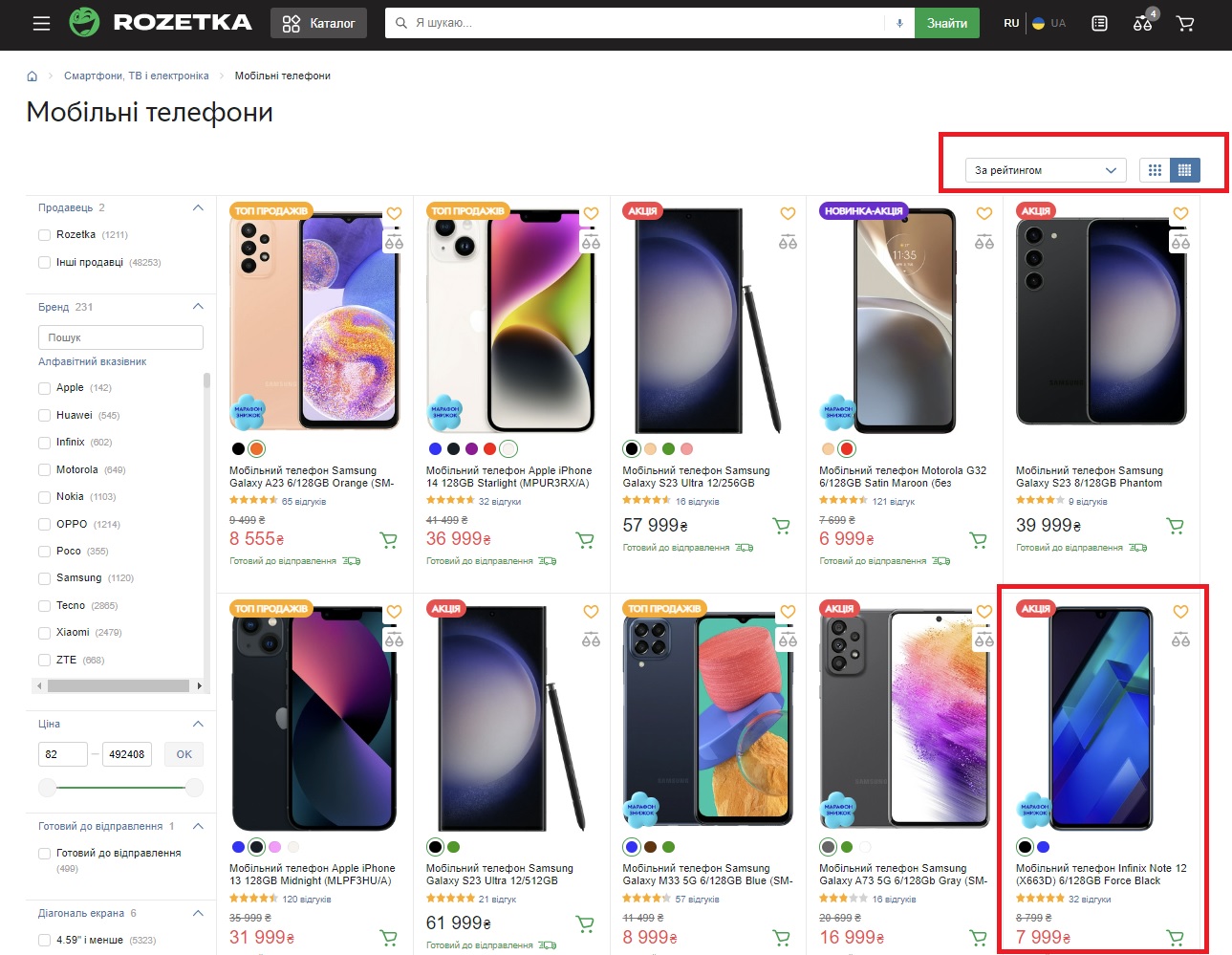Open the comparison scales icon in header
Viewport: 1232px width, 955px height.
(x=1143, y=23)
